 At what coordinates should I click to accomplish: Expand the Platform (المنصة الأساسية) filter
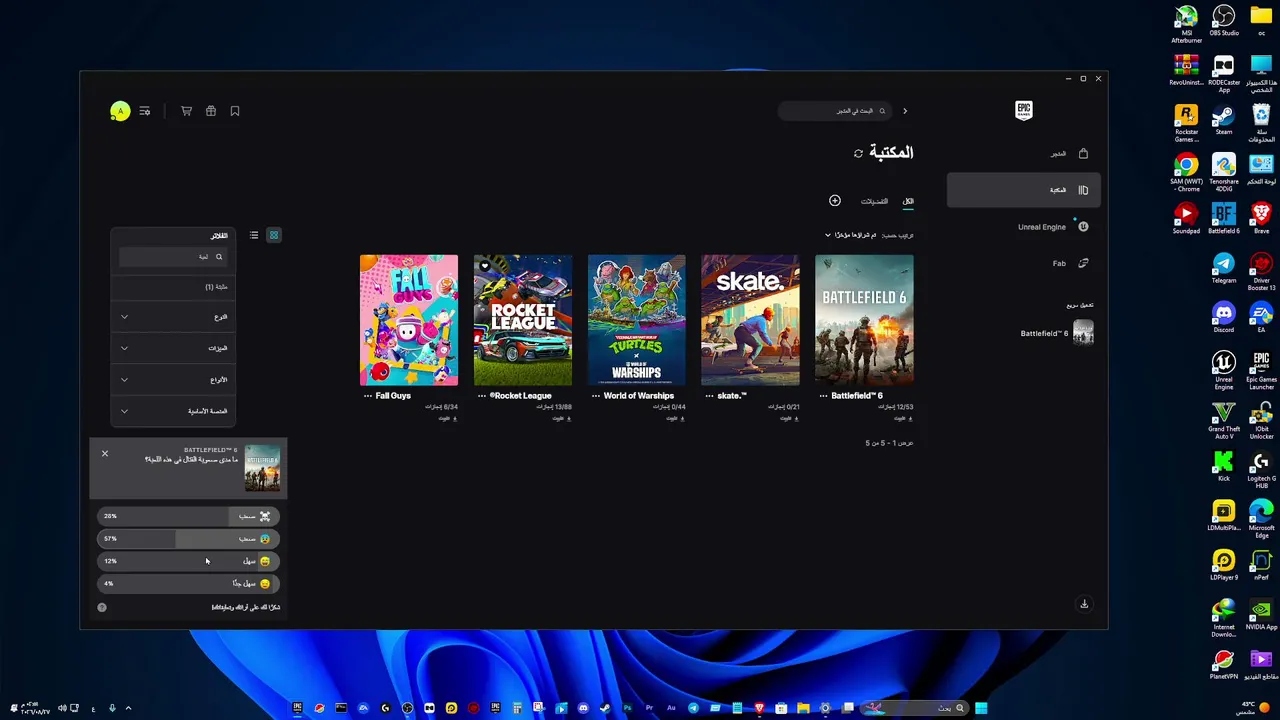[173, 411]
